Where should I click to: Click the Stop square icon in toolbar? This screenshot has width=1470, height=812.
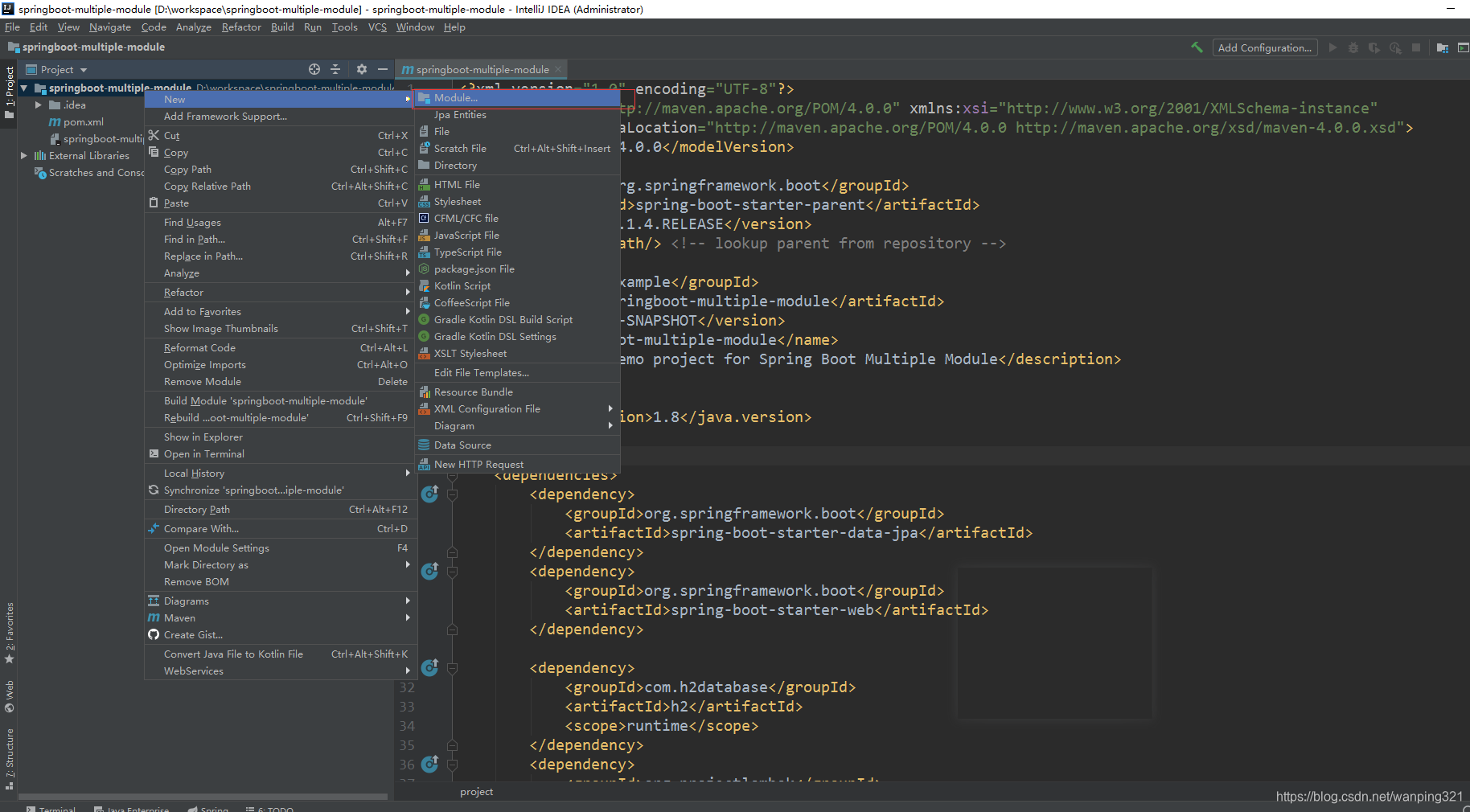click(1416, 47)
